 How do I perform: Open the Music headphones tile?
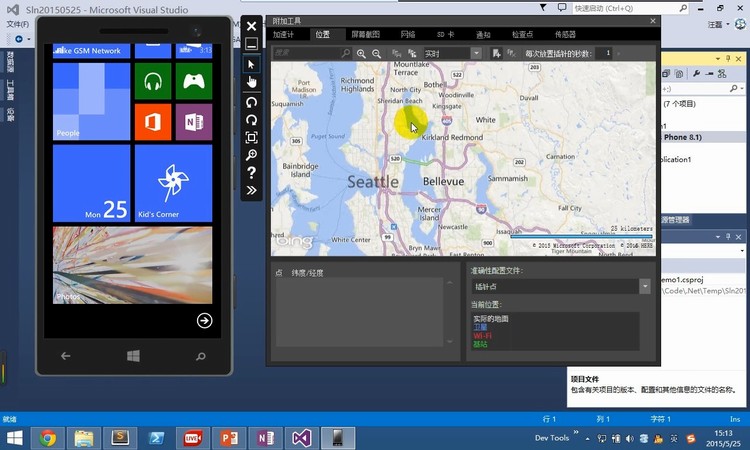click(x=153, y=81)
